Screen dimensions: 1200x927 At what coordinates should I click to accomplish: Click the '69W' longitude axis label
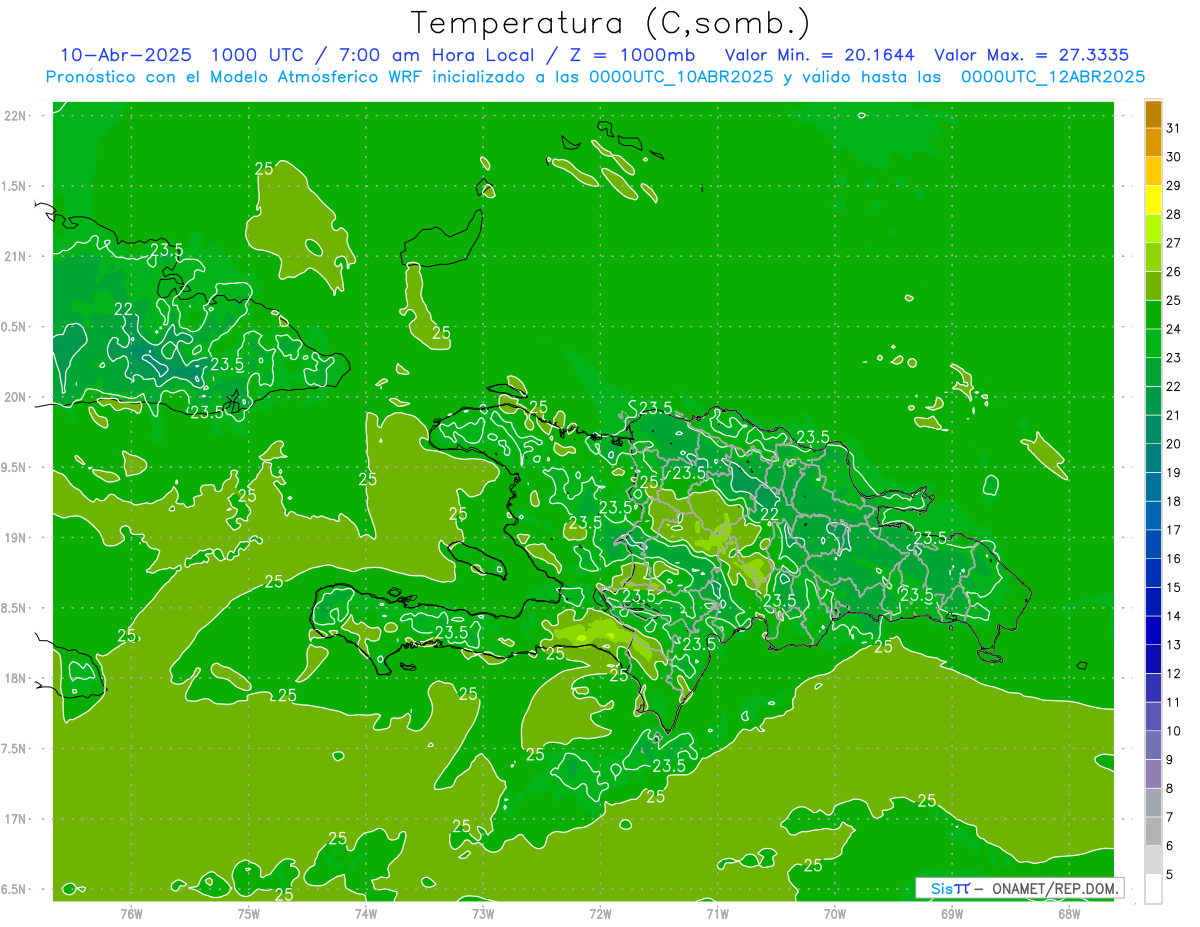952,913
